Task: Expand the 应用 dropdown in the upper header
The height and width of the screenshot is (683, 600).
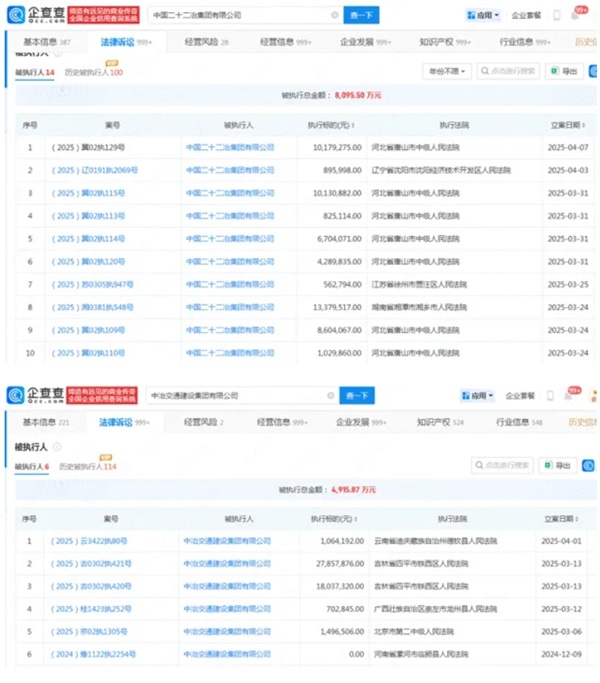Action: click(x=482, y=16)
